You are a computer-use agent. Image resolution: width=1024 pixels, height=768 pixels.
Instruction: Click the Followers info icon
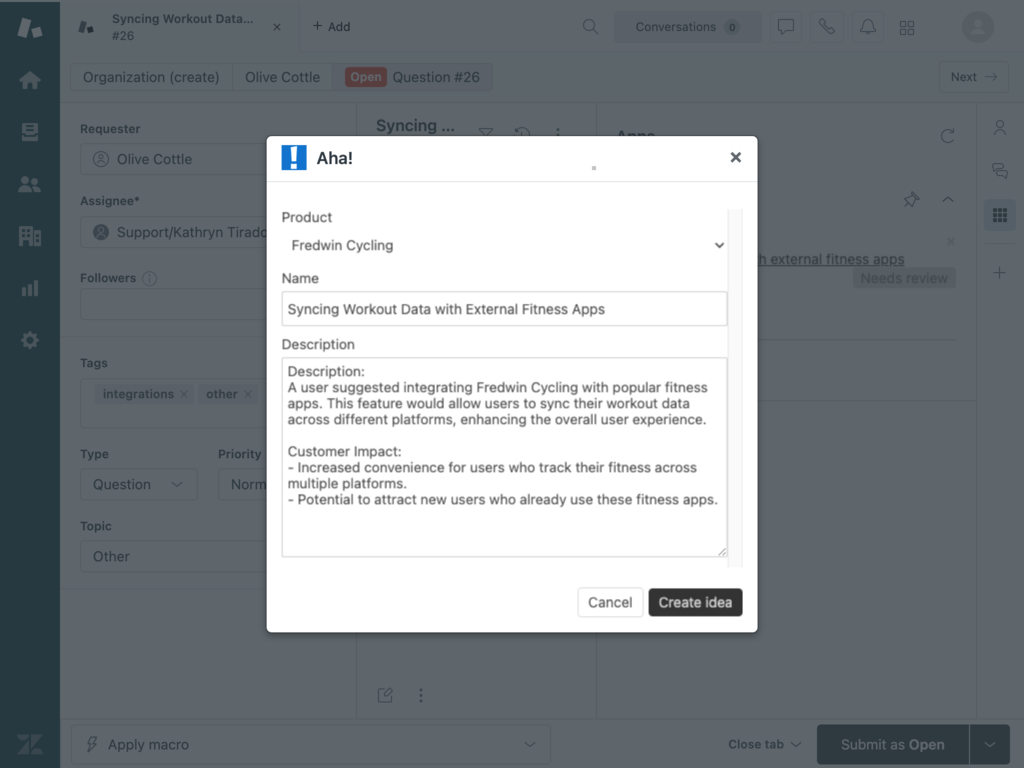pos(150,278)
